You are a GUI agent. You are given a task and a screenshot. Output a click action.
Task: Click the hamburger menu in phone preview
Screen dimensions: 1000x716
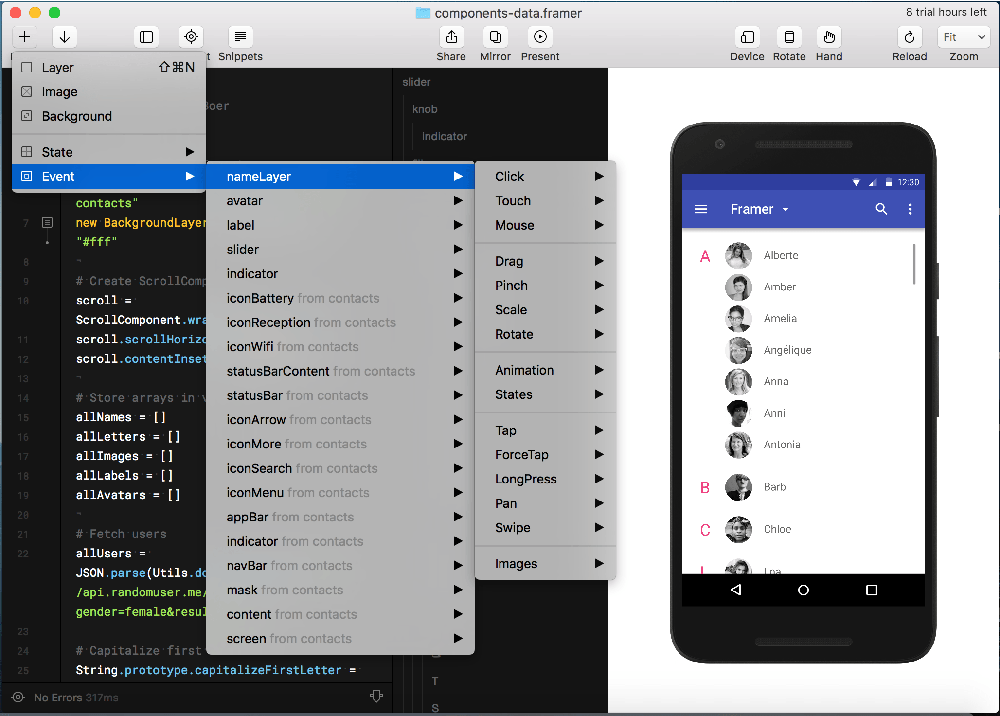pos(701,209)
